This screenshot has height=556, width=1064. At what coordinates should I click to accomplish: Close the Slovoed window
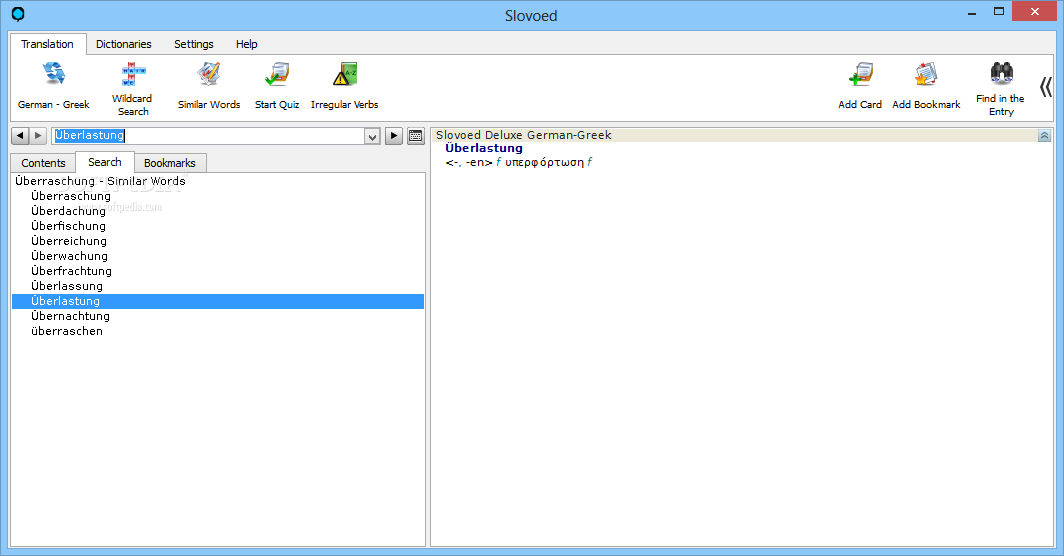click(x=1035, y=12)
